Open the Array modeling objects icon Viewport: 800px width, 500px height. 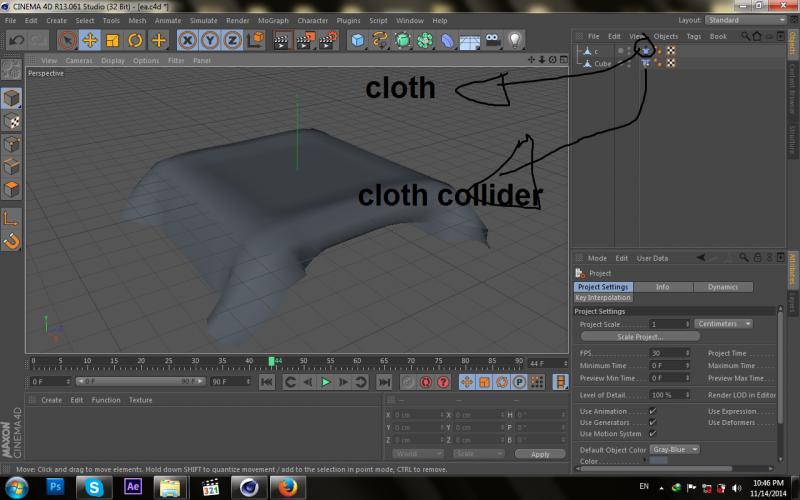pos(425,40)
